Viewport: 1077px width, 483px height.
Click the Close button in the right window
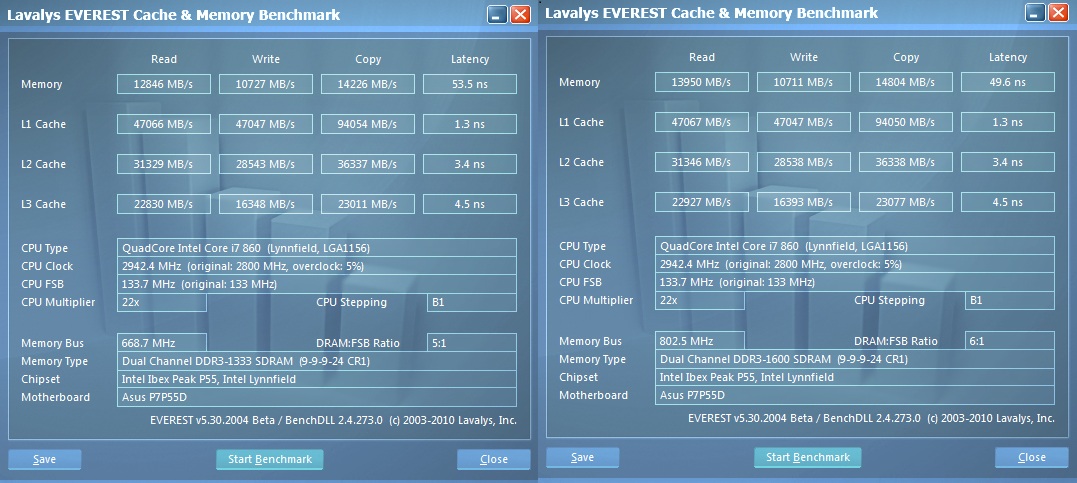click(1032, 458)
